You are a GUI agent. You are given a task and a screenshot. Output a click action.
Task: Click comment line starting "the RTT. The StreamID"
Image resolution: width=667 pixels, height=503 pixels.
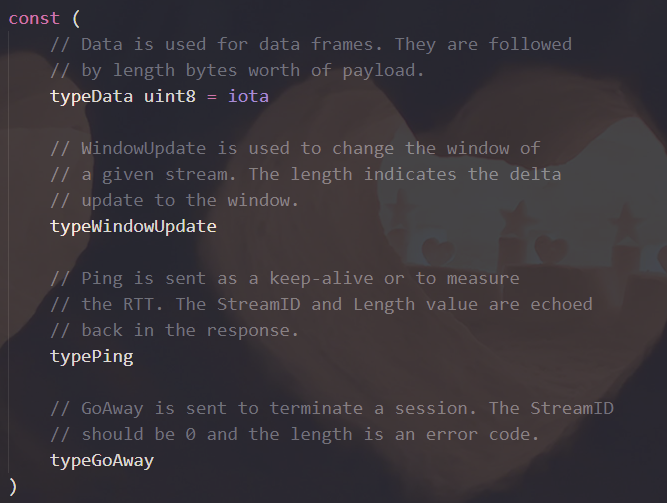(320, 304)
